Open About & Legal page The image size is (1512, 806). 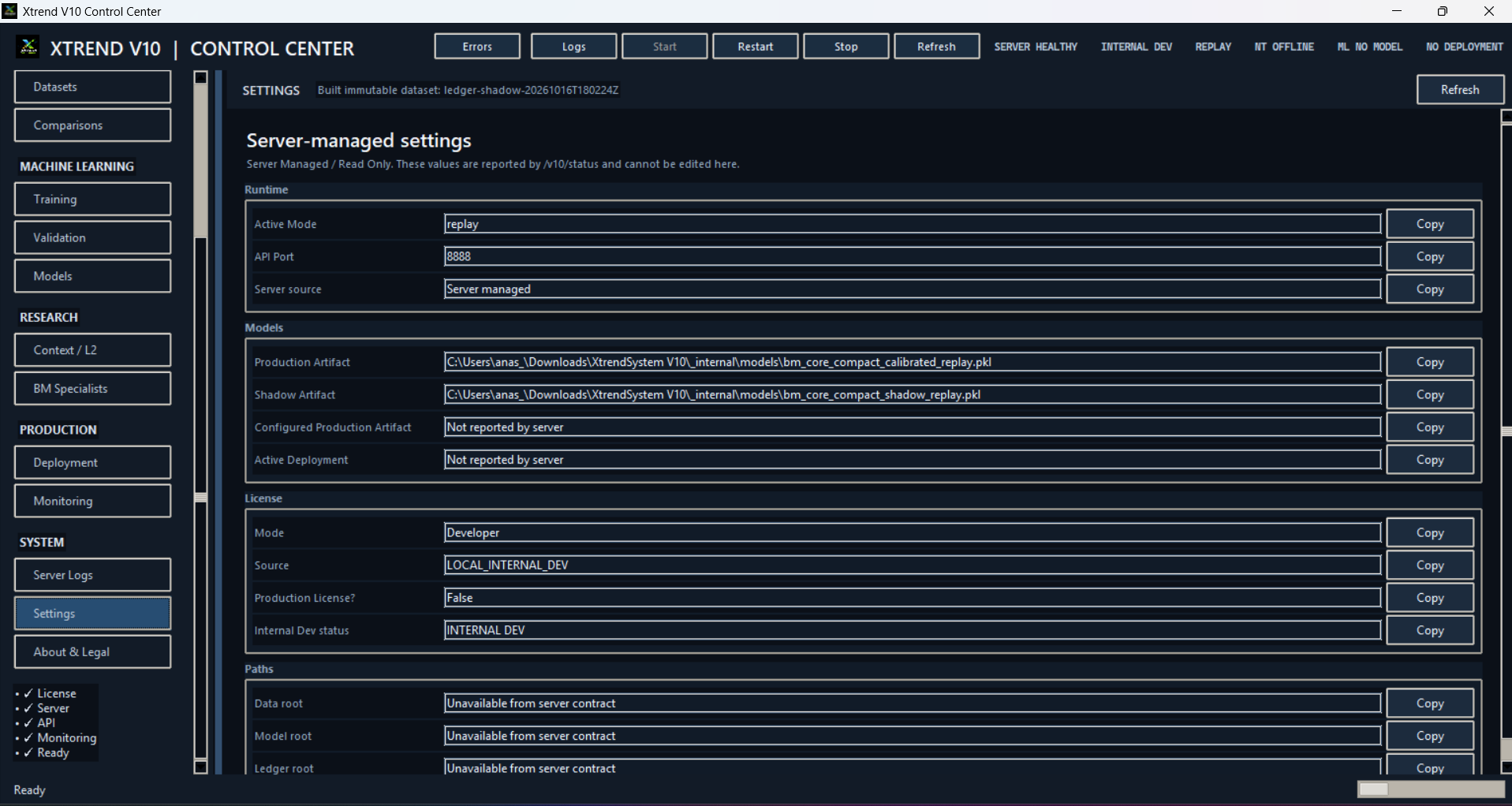[92, 652]
